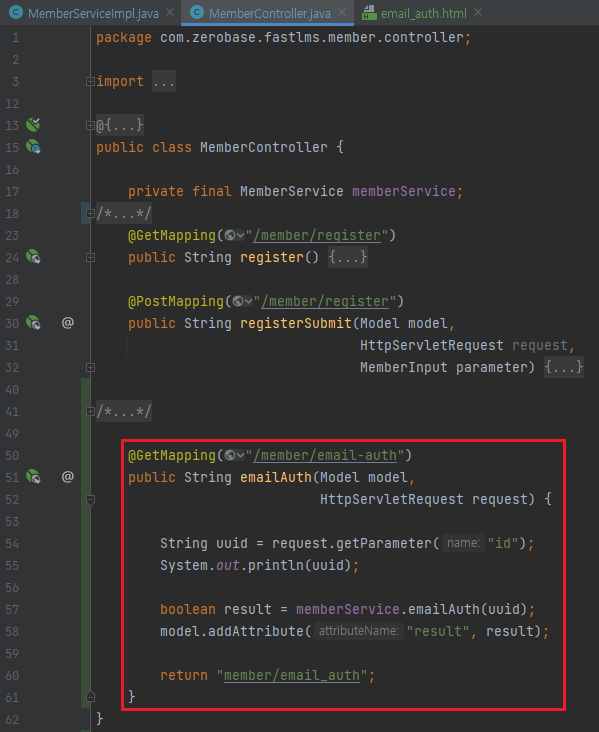The image size is (599, 732).
Task: Click the println call on line 55
Action: (x=275, y=565)
